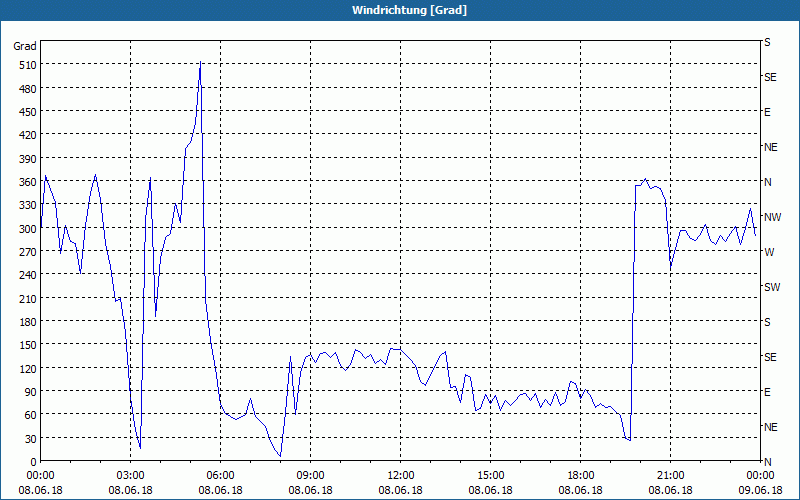Click the "E" compass label level with 90

(x=767, y=392)
